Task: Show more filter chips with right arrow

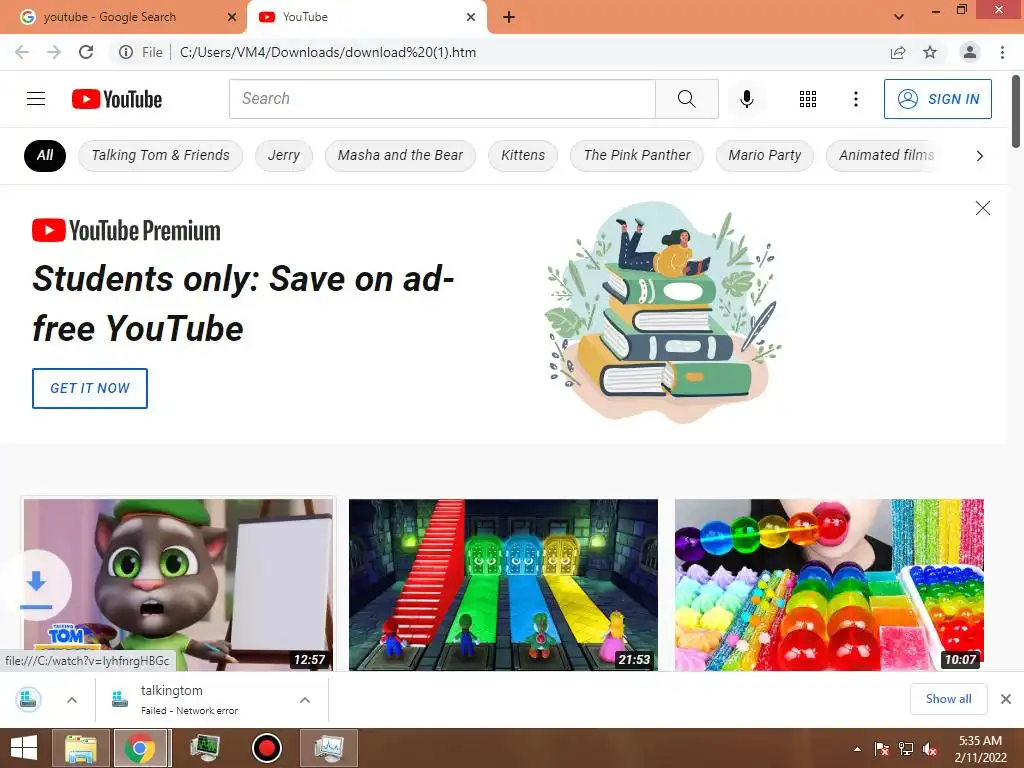Action: (979, 155)
